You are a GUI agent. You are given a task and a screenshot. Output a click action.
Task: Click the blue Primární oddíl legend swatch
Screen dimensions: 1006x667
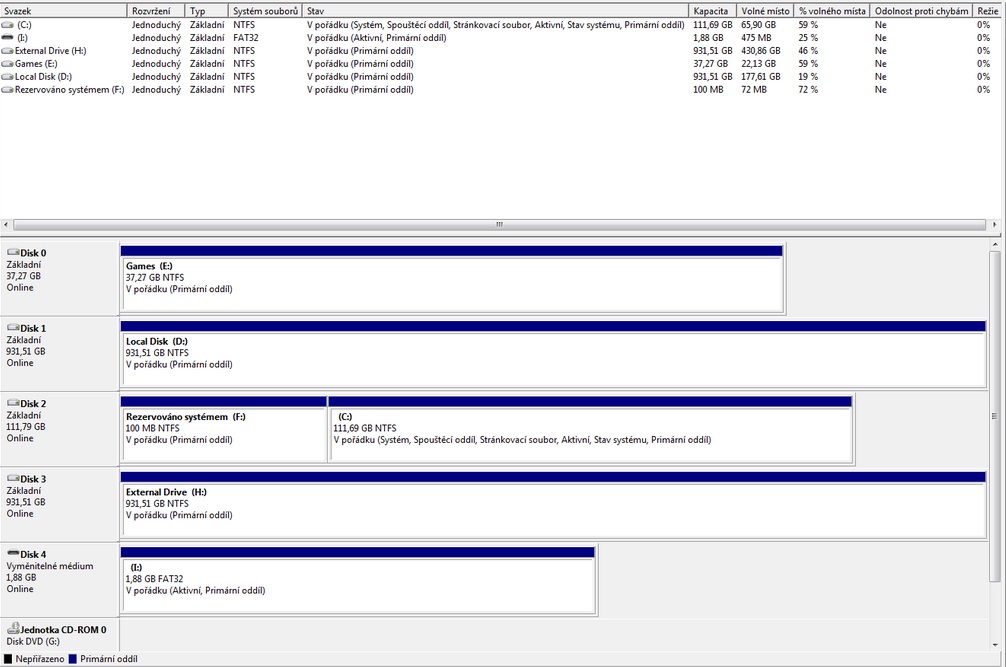(x=72, y=659)
